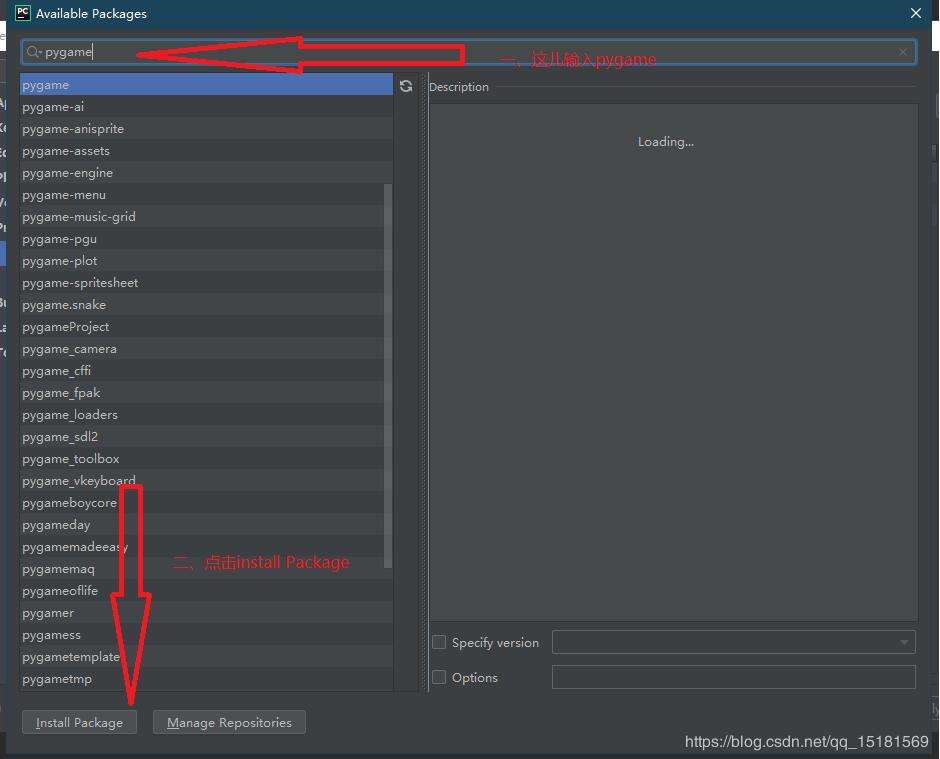Screen dimensions: 940x759
Task: Select the pygamer package
Action: (206, 613)
